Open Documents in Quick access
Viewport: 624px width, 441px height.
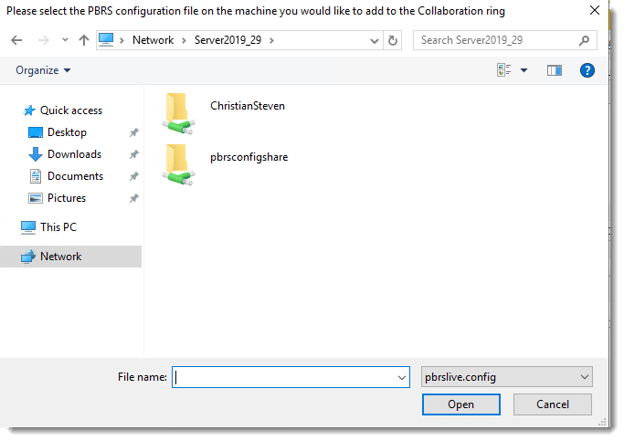point(75,176)
